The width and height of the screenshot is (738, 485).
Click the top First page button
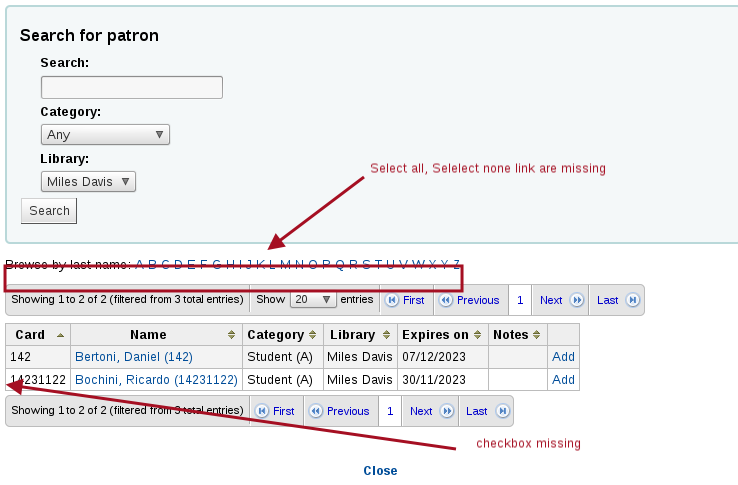(406, 300)
